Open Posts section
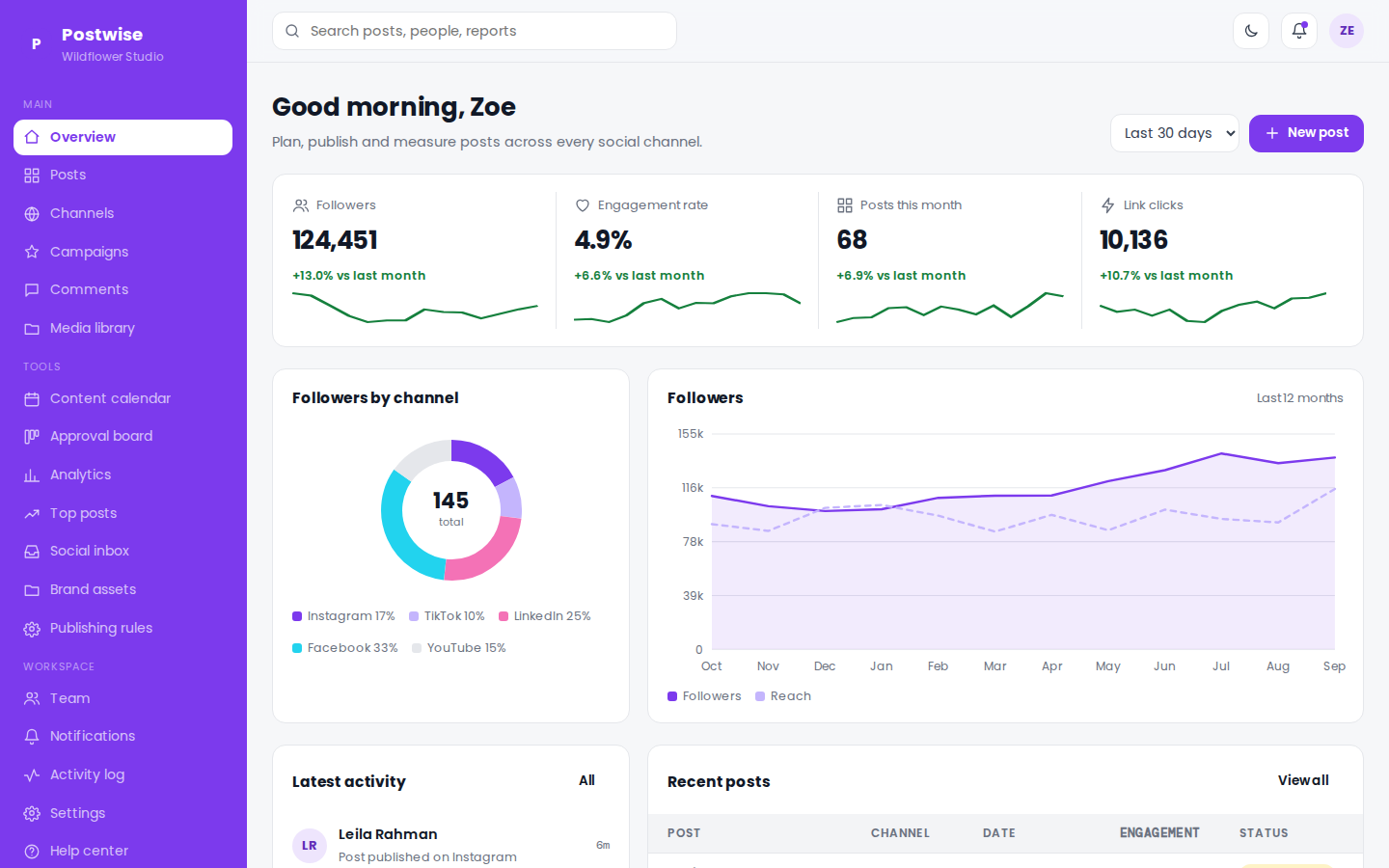The height and width of the screenshot is (868, 1389). coord(123,176)
